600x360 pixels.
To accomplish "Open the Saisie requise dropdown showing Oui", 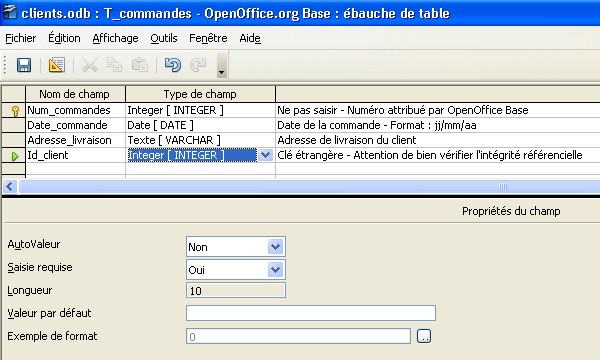I will (x=275, y=270).
